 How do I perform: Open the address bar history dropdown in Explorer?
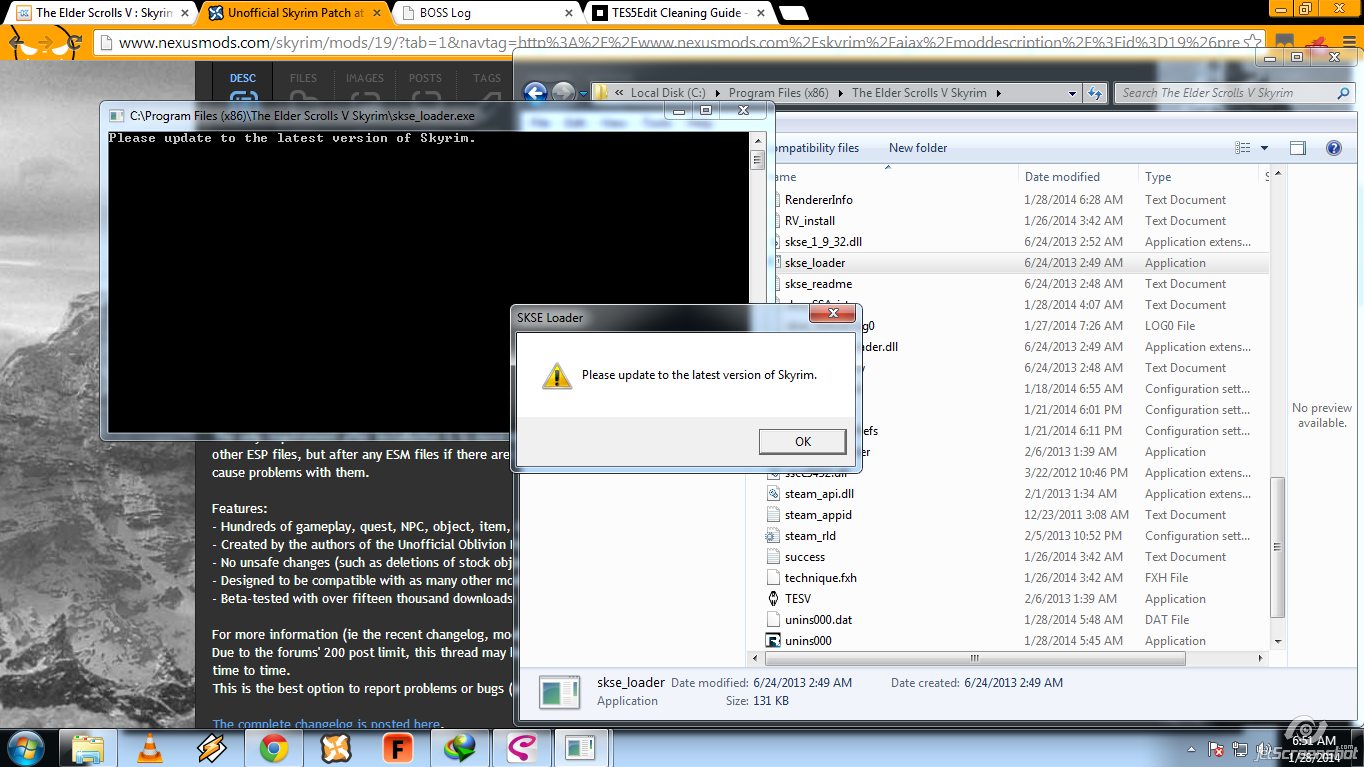pyautogui.click(x=1073, y=93)
